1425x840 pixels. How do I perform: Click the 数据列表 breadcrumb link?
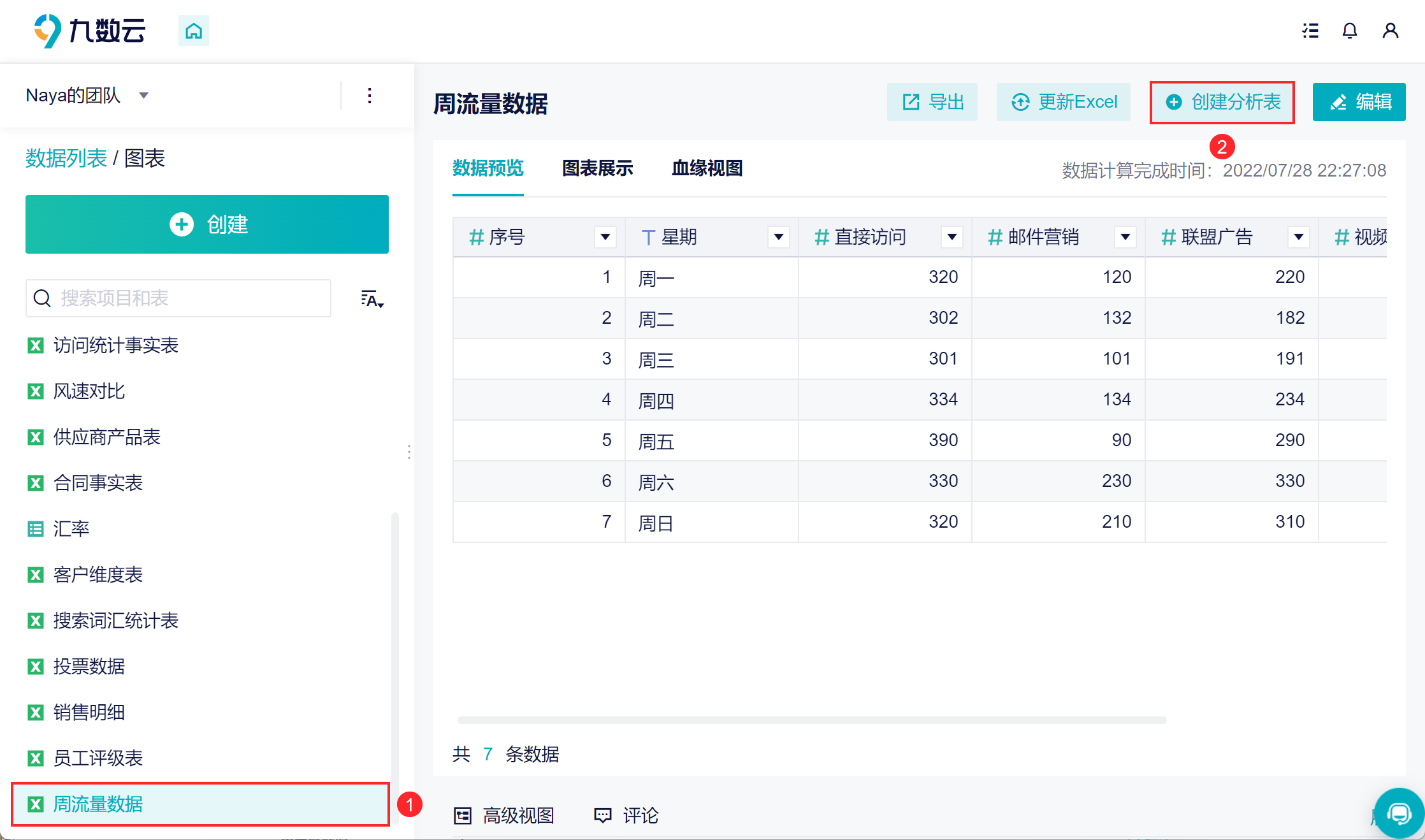(66, 158)
